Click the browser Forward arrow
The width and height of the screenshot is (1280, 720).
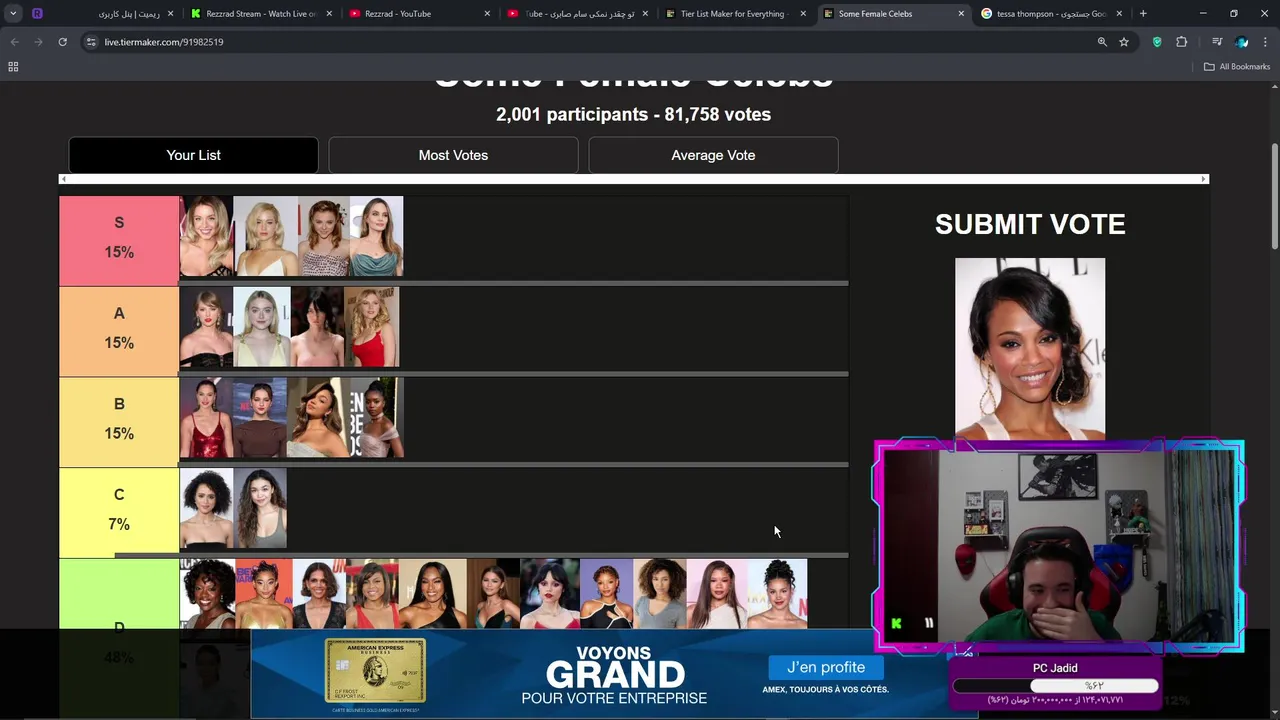(38, 42)
